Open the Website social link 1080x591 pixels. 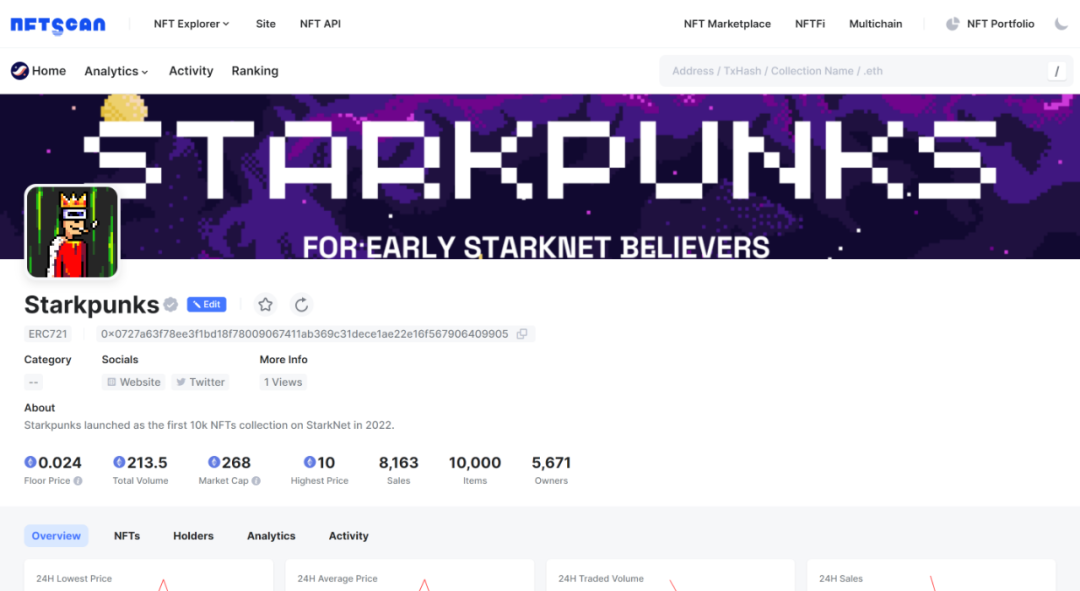point(134,382)
